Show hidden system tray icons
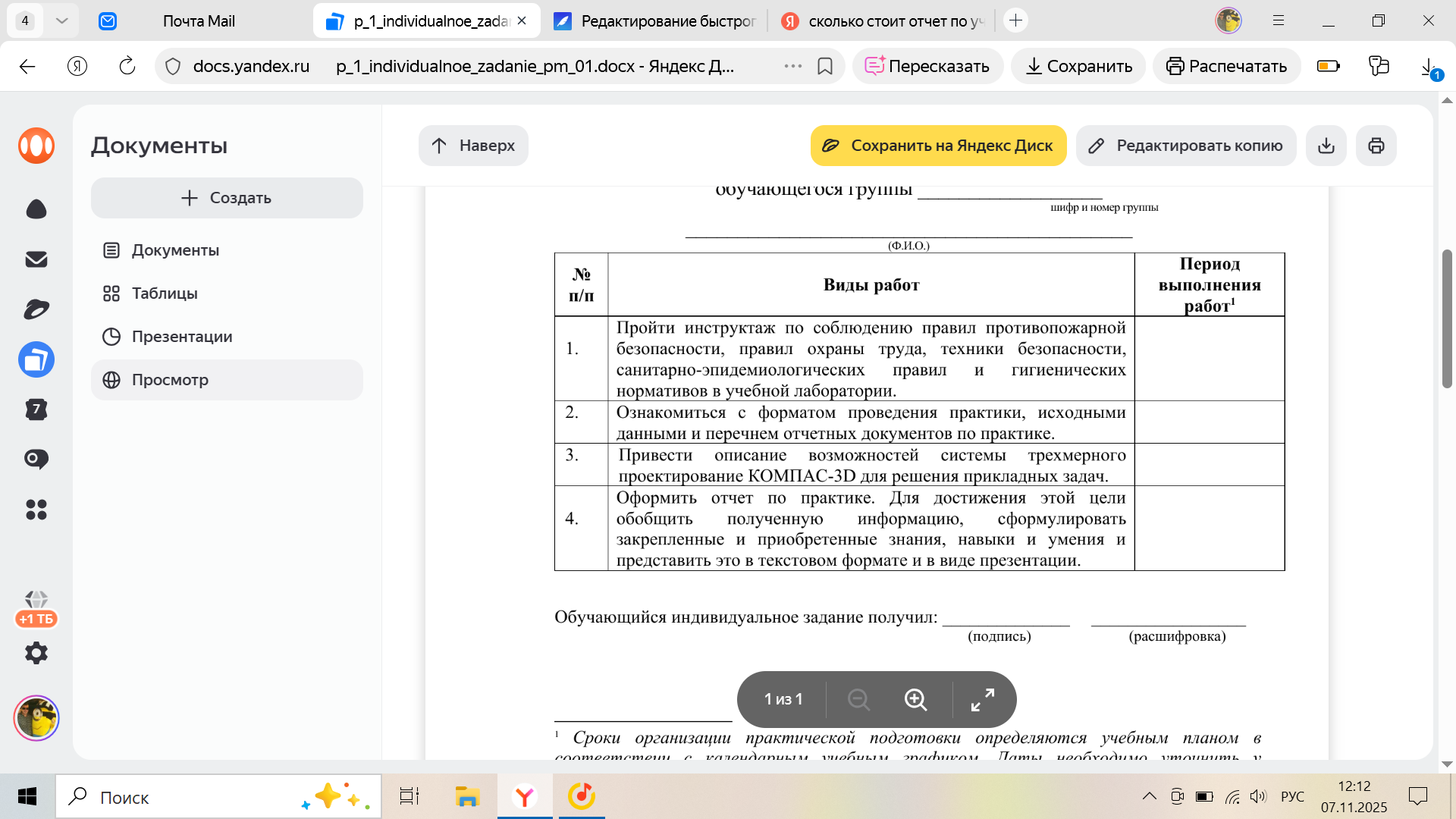This screenshot has width=1456, height=819. [1149, 796]
